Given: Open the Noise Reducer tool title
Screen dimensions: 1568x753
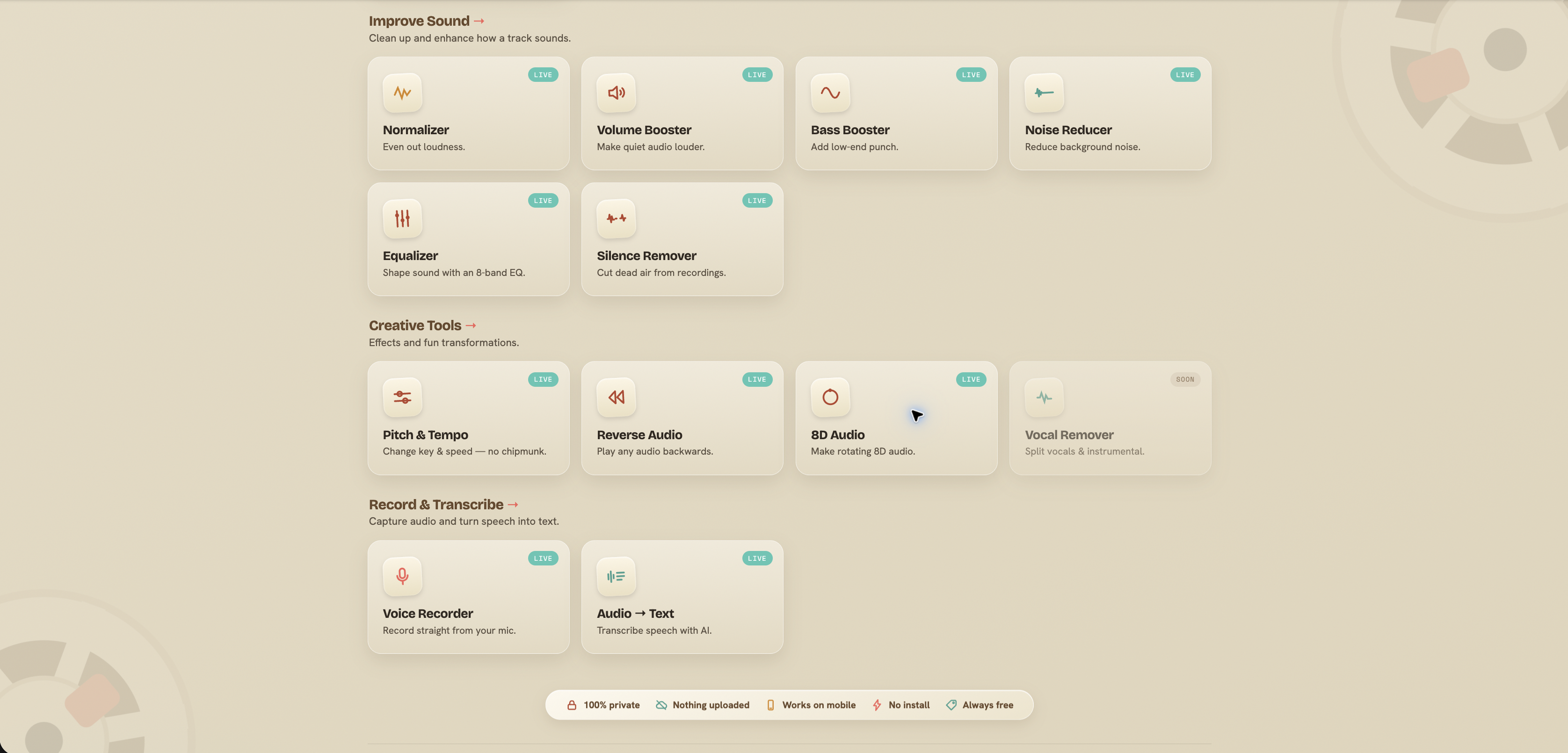Looking at the screenshot, I should coord(1068,130).
